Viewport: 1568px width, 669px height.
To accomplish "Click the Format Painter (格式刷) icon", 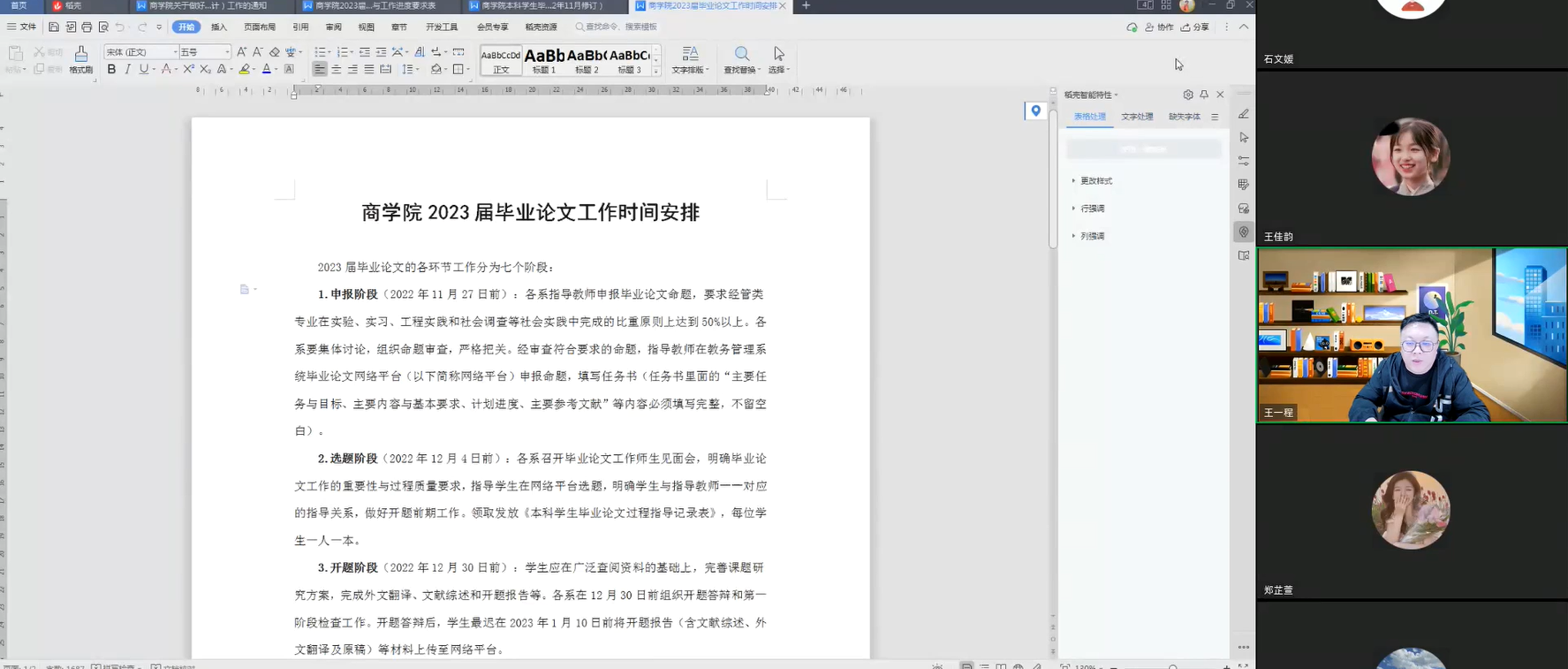I will tap(80, 58).
